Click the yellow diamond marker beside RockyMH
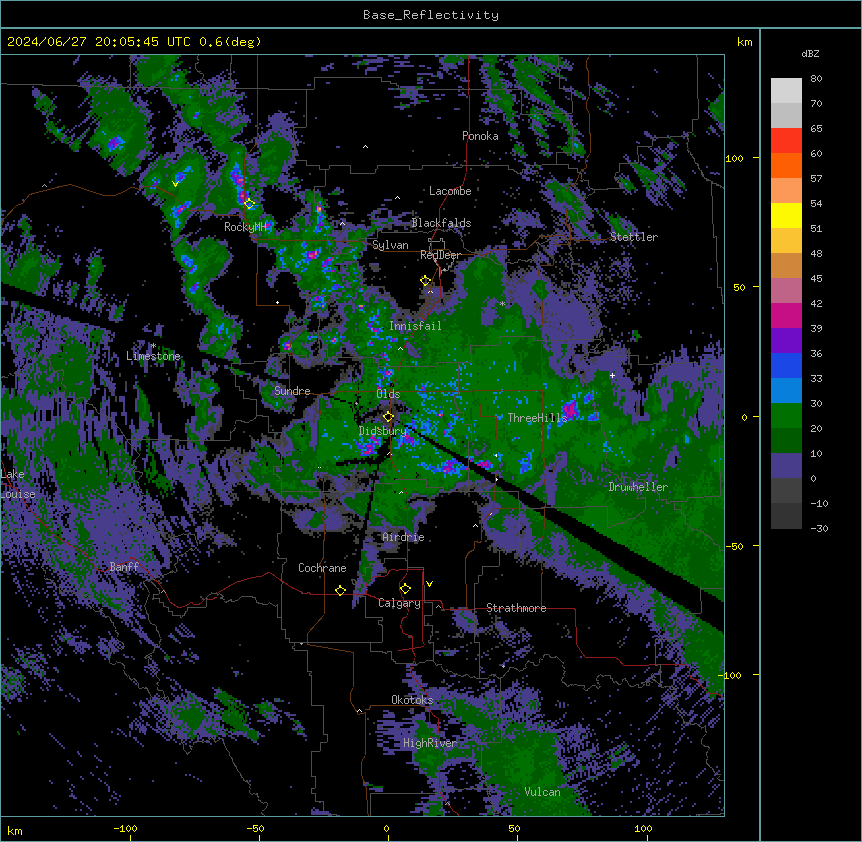862x842 pixels. pos(250,204)
